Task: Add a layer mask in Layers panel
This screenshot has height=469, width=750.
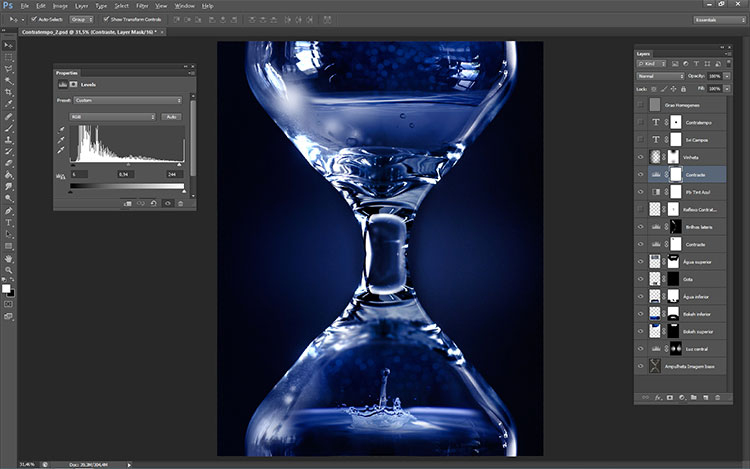Action: click(670, 397)
